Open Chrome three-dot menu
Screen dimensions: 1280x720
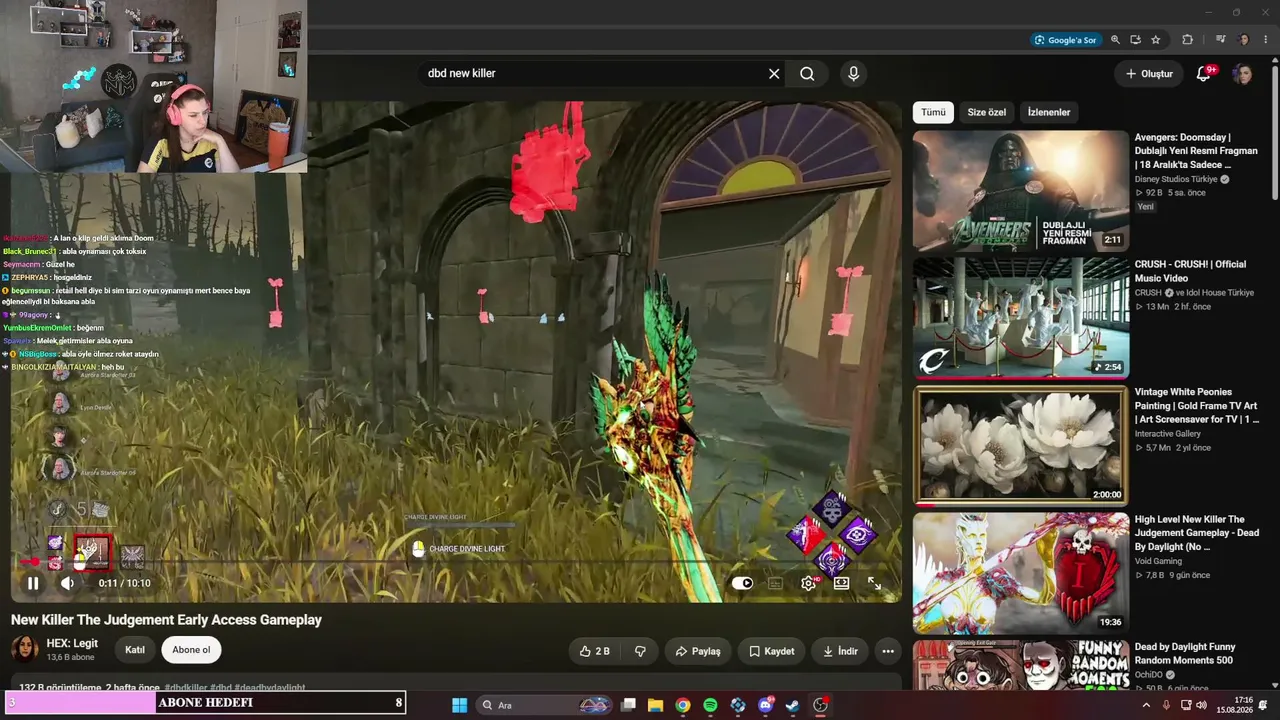tap(1264, 40)
